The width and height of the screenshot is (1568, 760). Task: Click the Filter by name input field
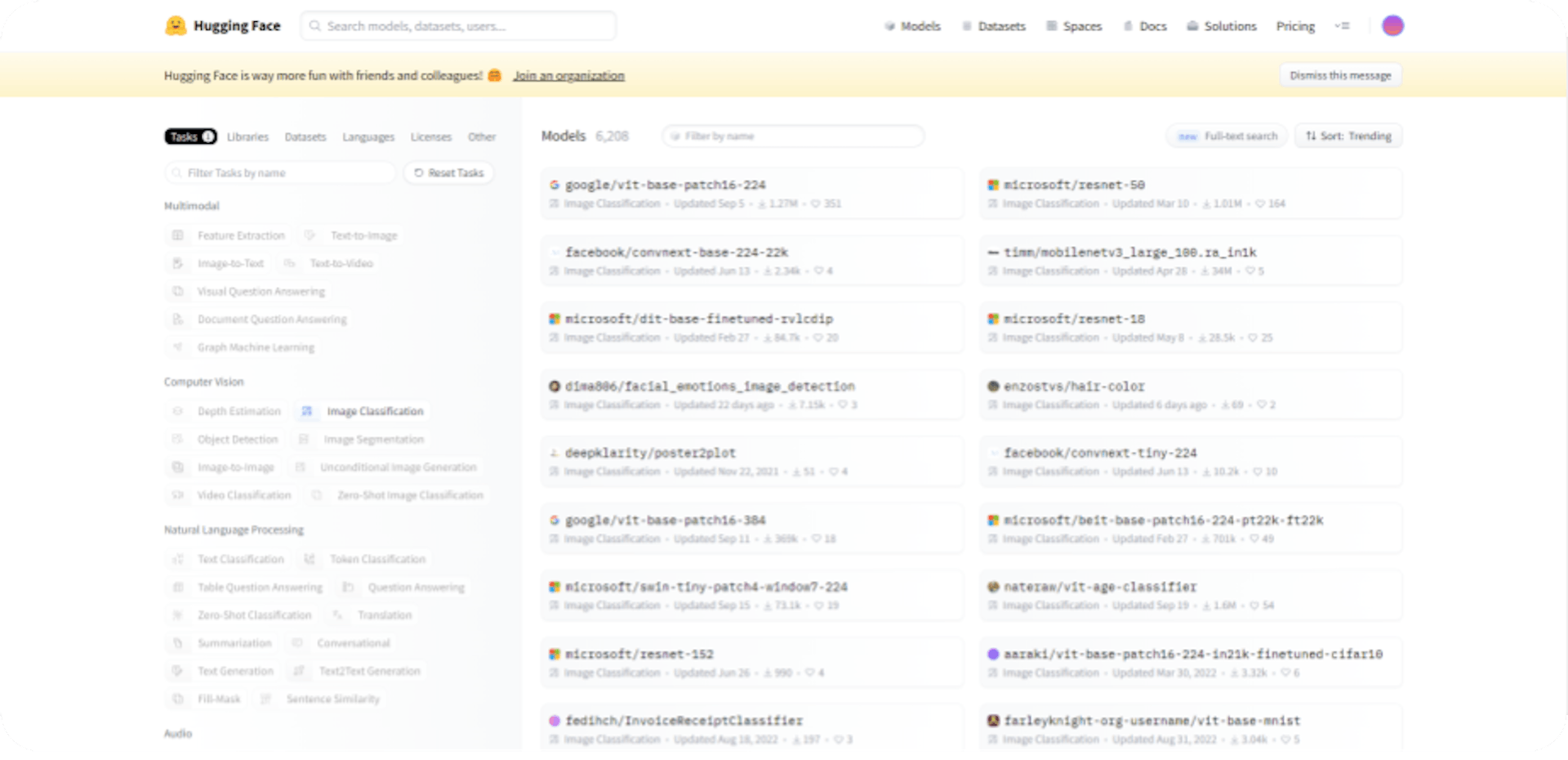792,136
